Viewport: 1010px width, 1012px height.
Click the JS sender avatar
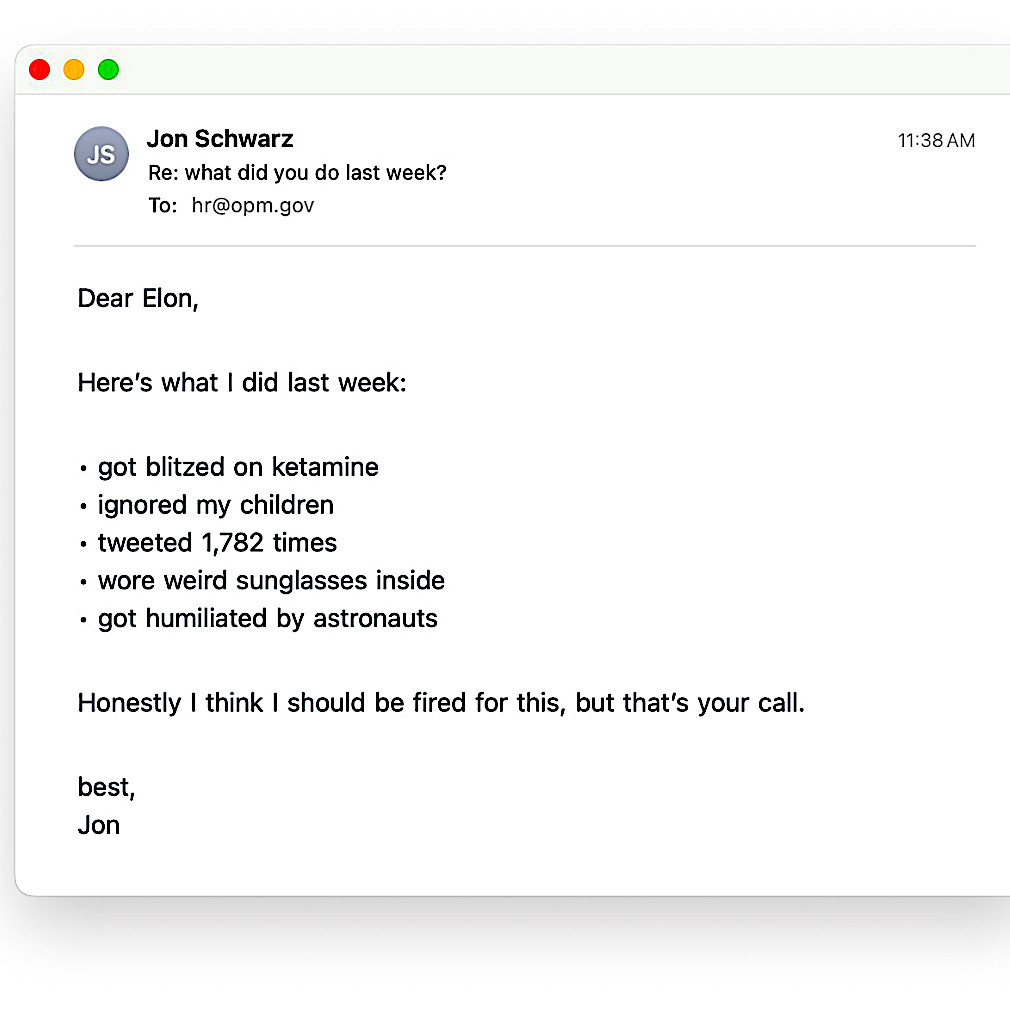click(101, 154)
